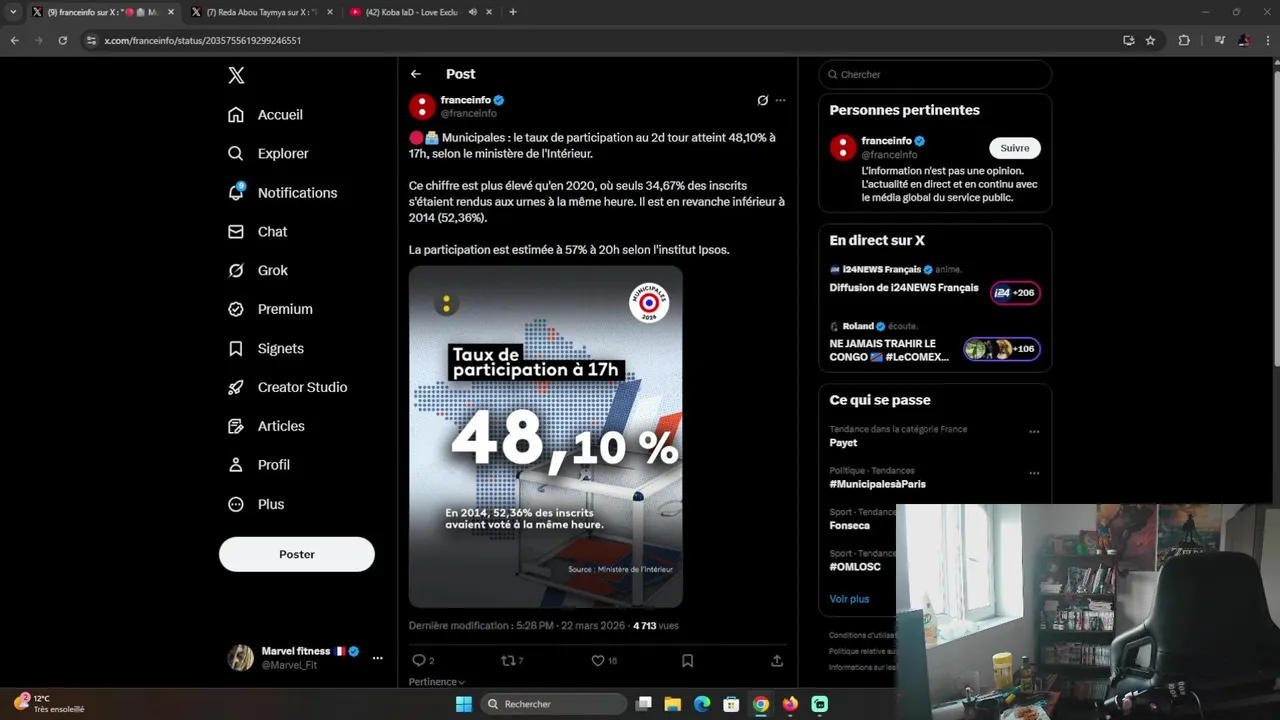Open Microsoft Edge from taskbar

click(x=702, y=704)
